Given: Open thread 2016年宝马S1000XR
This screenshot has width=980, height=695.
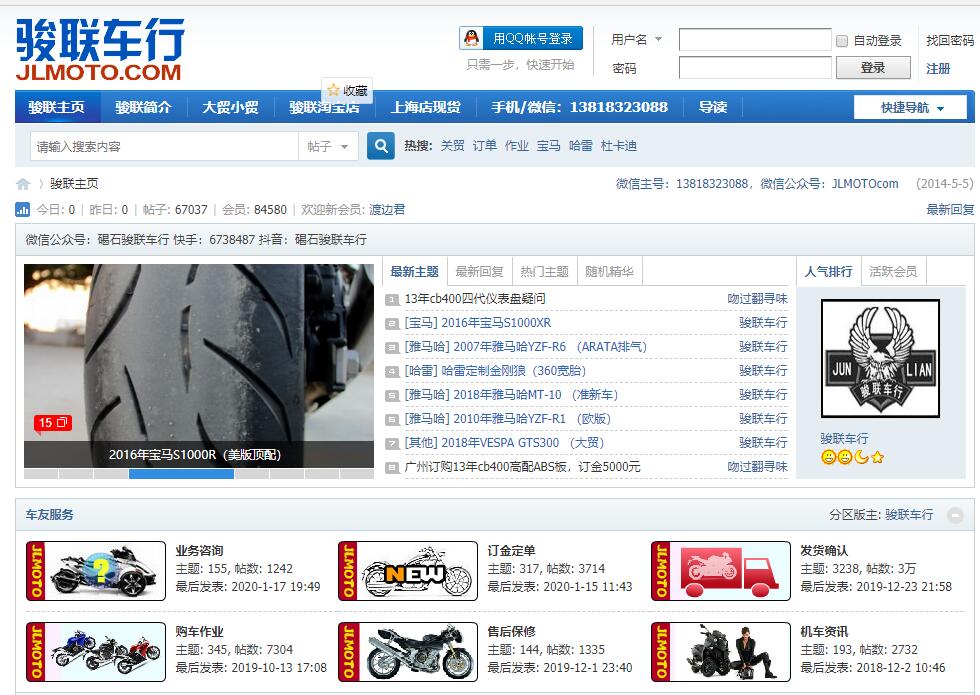Looking at the screenshot, I should tap(496, 322).
